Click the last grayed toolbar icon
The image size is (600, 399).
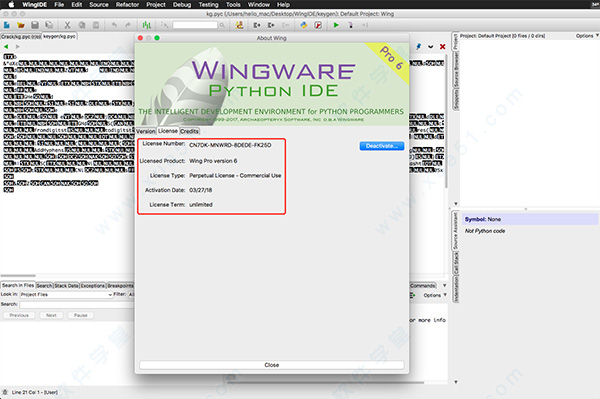click(365, 25)
